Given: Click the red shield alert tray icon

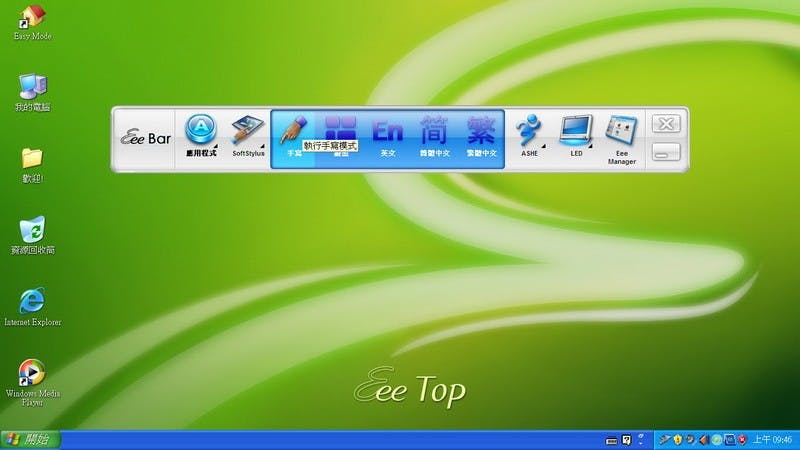Looking at the screenshot, I should [742, 440].
